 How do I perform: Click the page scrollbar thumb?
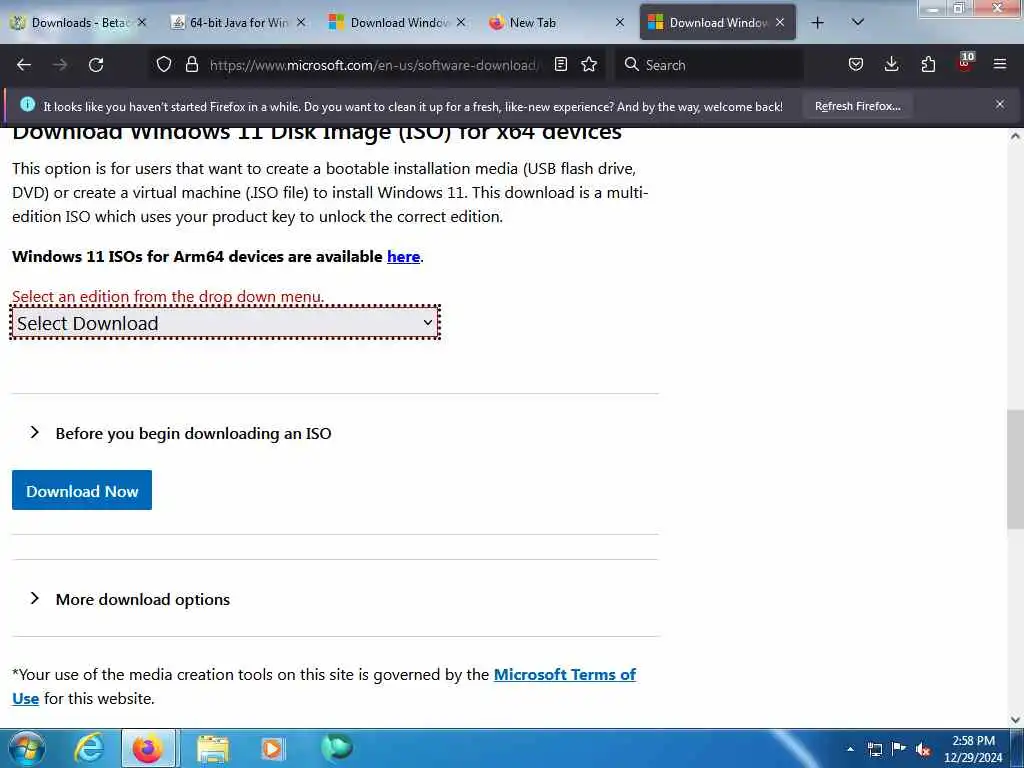click(1015, 469)
